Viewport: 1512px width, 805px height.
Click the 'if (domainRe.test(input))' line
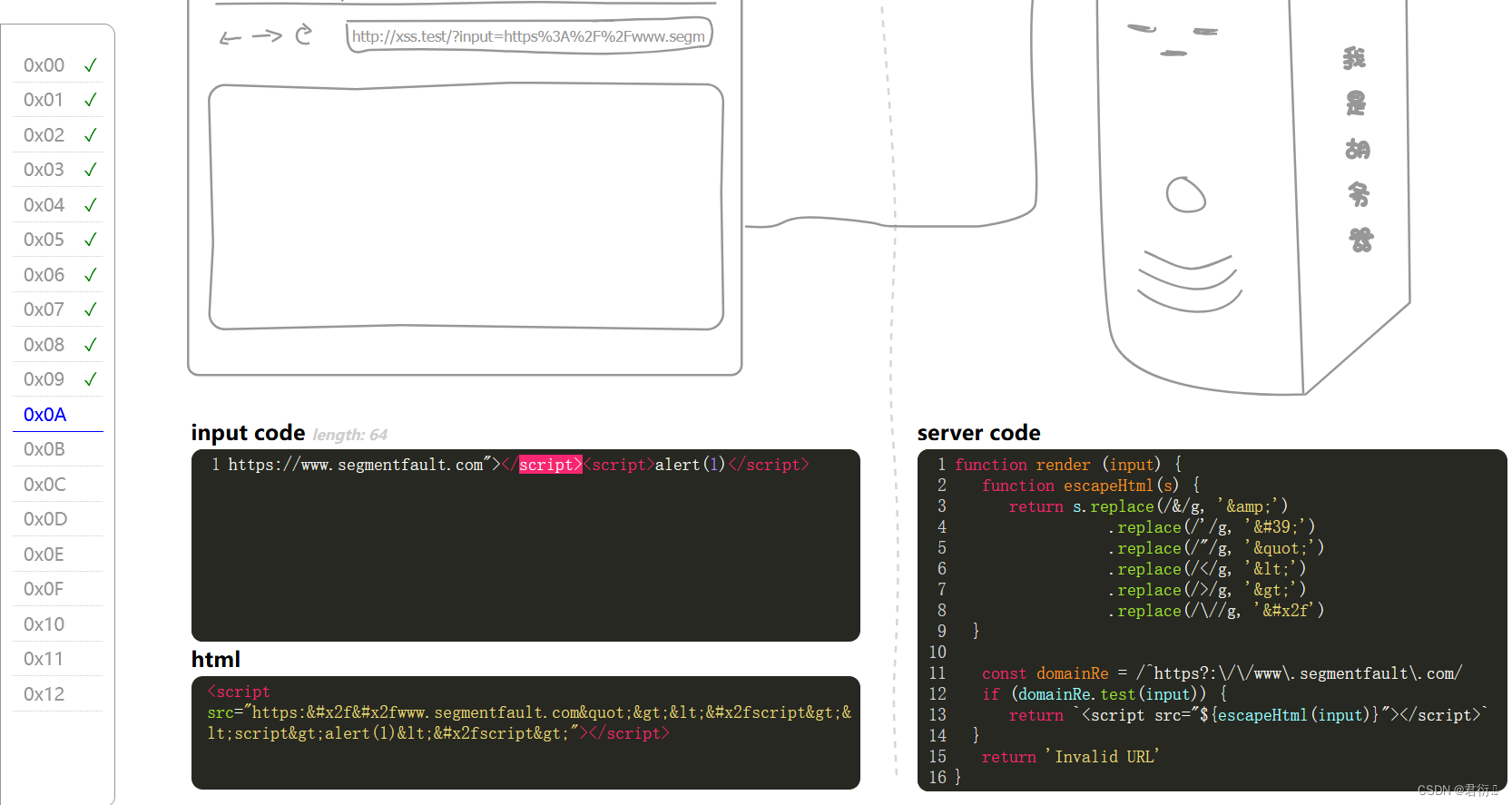pos(1105,694)
